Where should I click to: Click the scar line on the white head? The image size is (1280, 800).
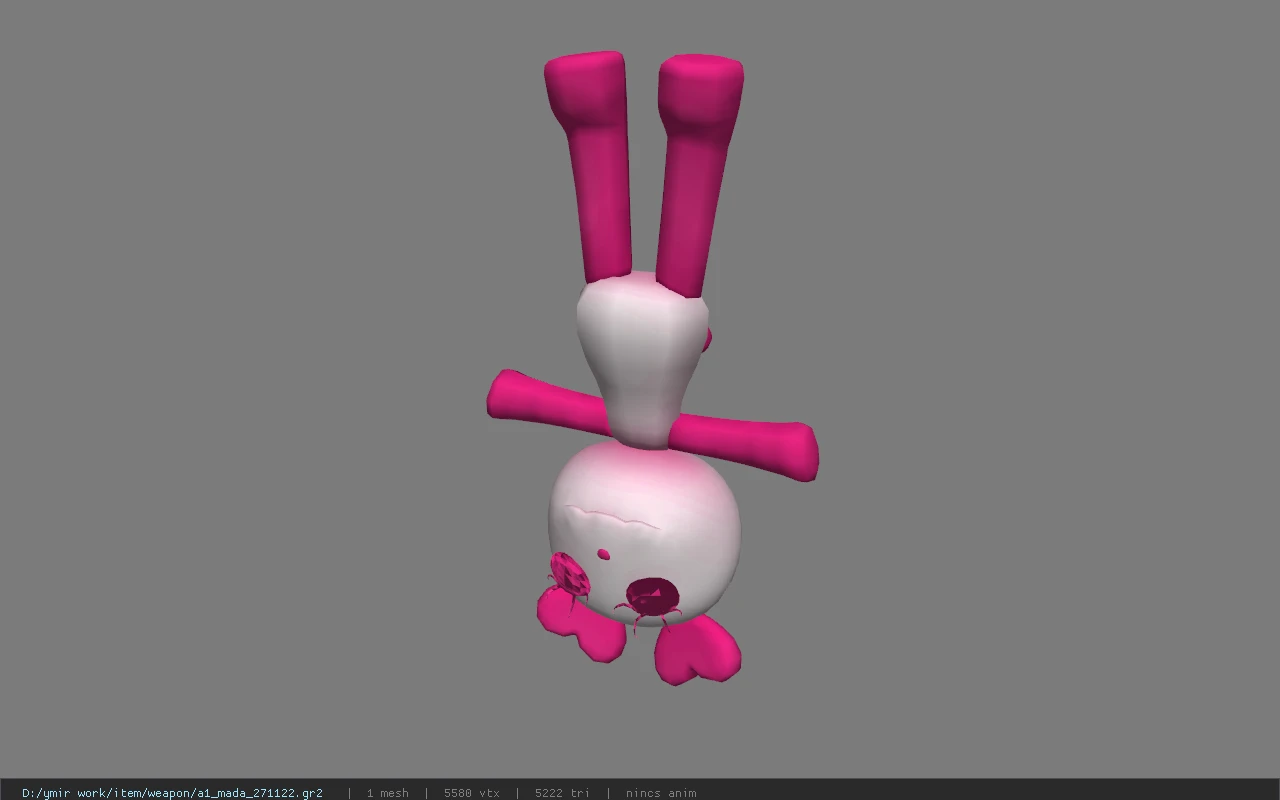pyautogui.click(x=612, y=517)
